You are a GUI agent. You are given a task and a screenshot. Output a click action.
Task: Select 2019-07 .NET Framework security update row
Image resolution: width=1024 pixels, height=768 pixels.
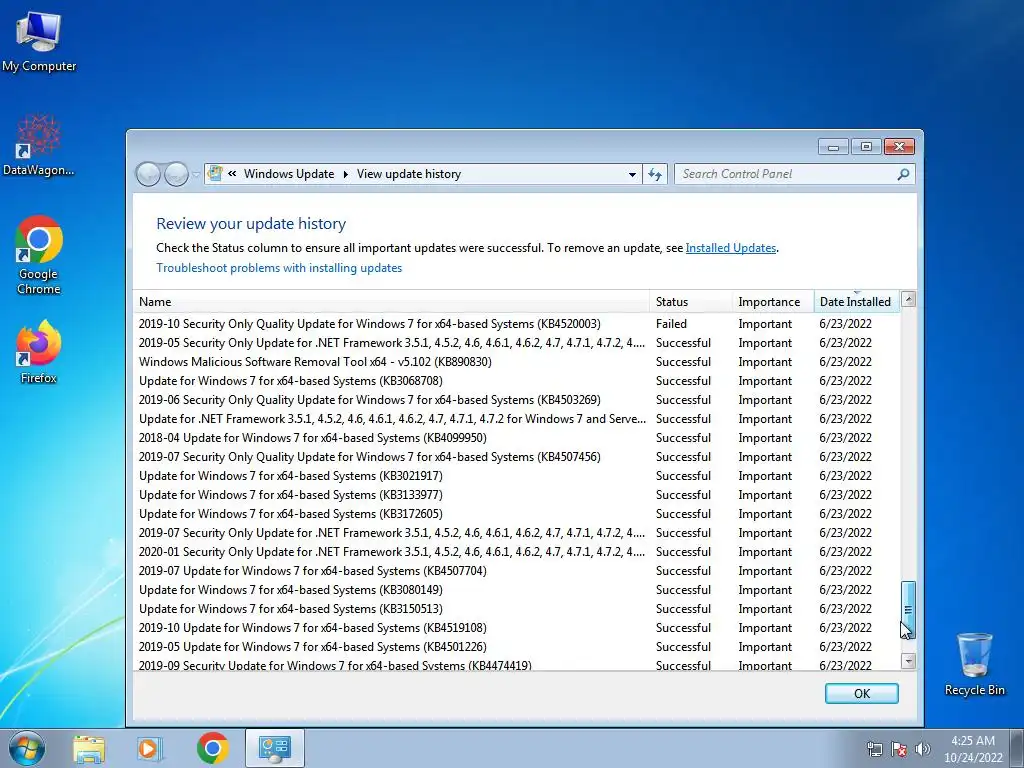(516, 533)
